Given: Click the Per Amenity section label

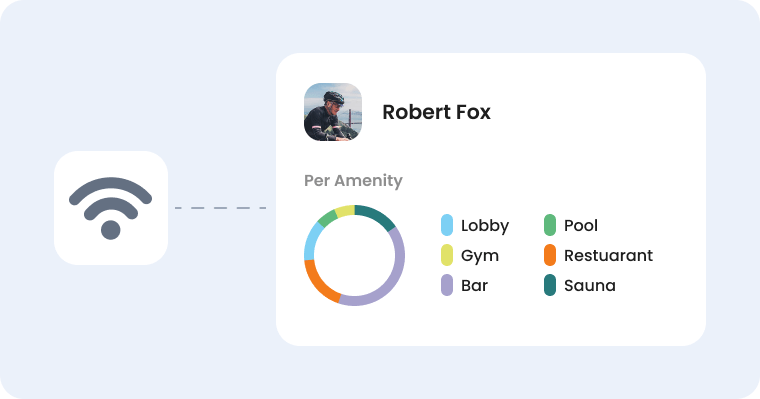Looking at the screenshot, I should pos(353,180).
